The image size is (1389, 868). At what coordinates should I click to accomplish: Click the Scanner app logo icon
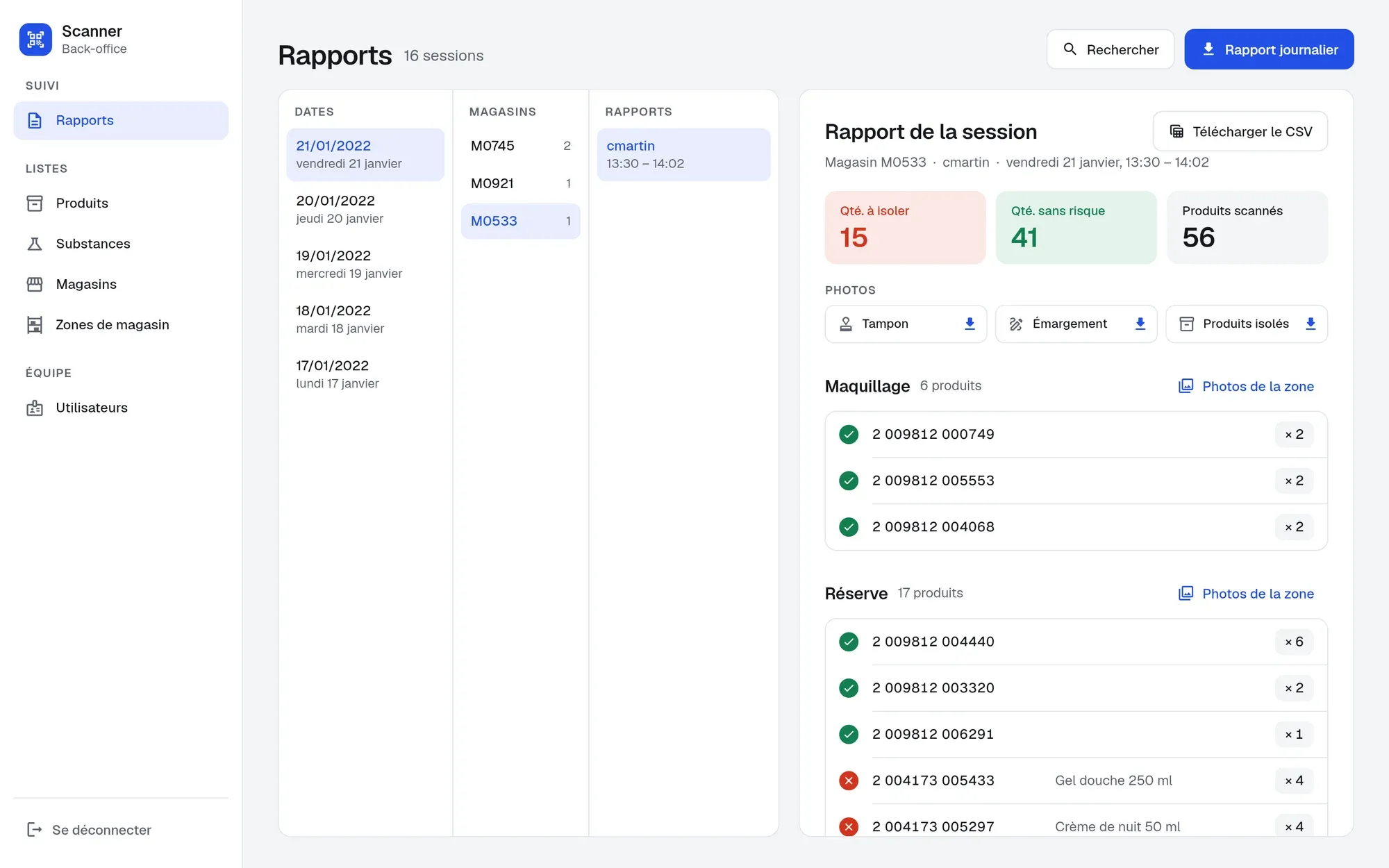(35, 40)
